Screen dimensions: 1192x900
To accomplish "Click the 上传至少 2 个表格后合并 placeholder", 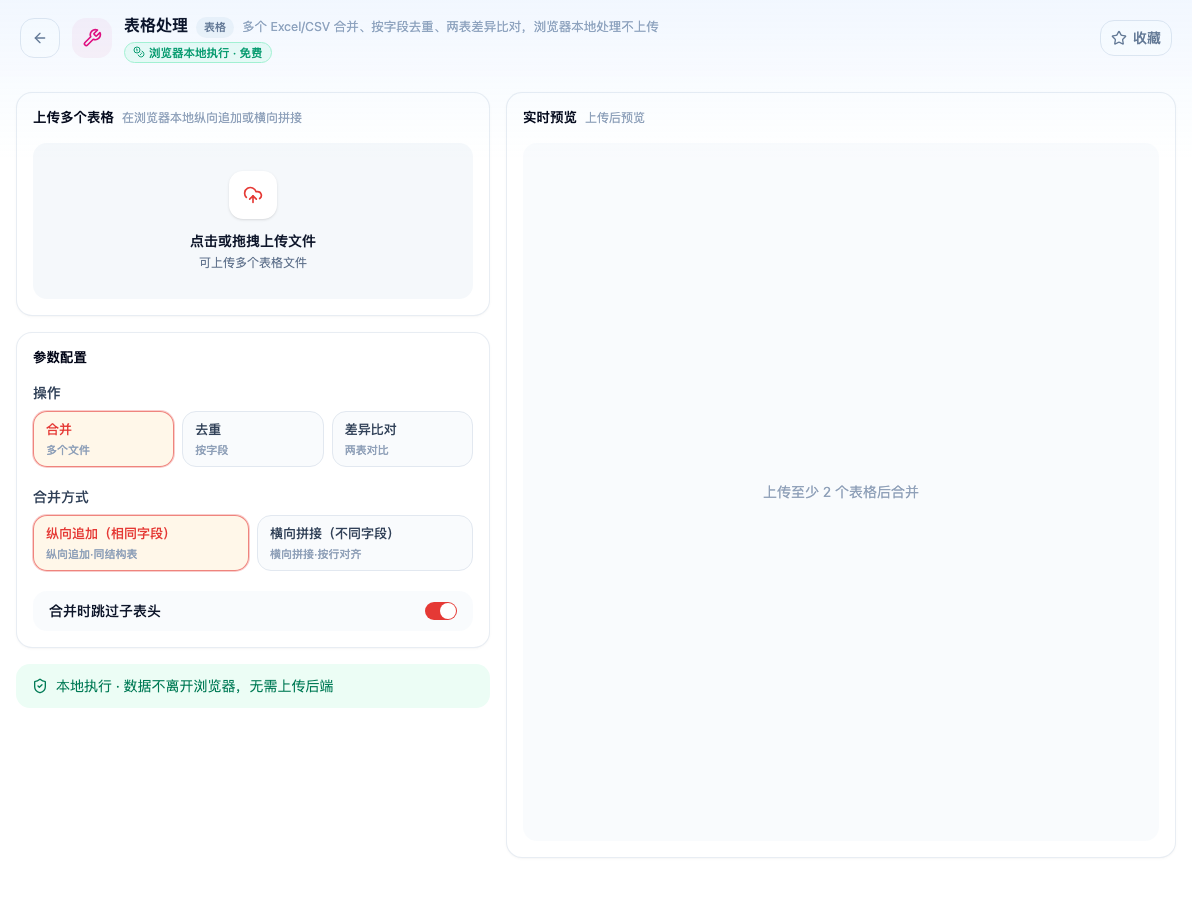I will pos(841,492).
